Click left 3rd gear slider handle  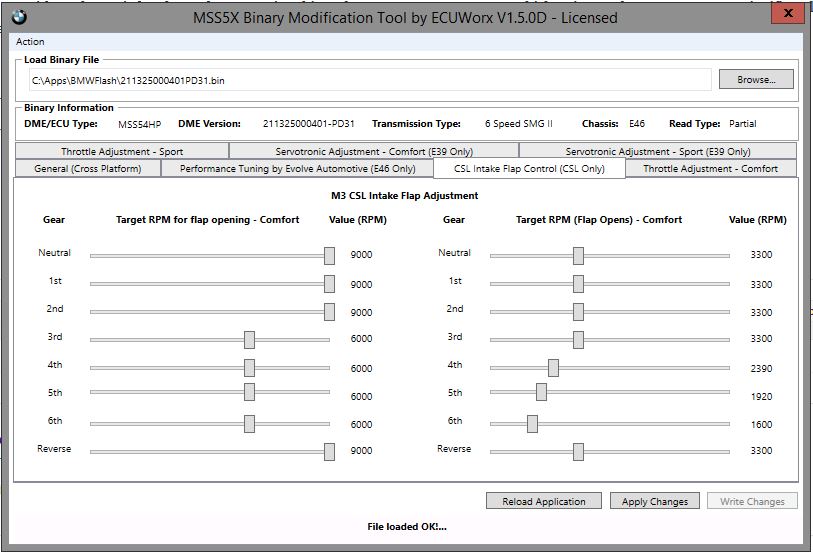249,339
